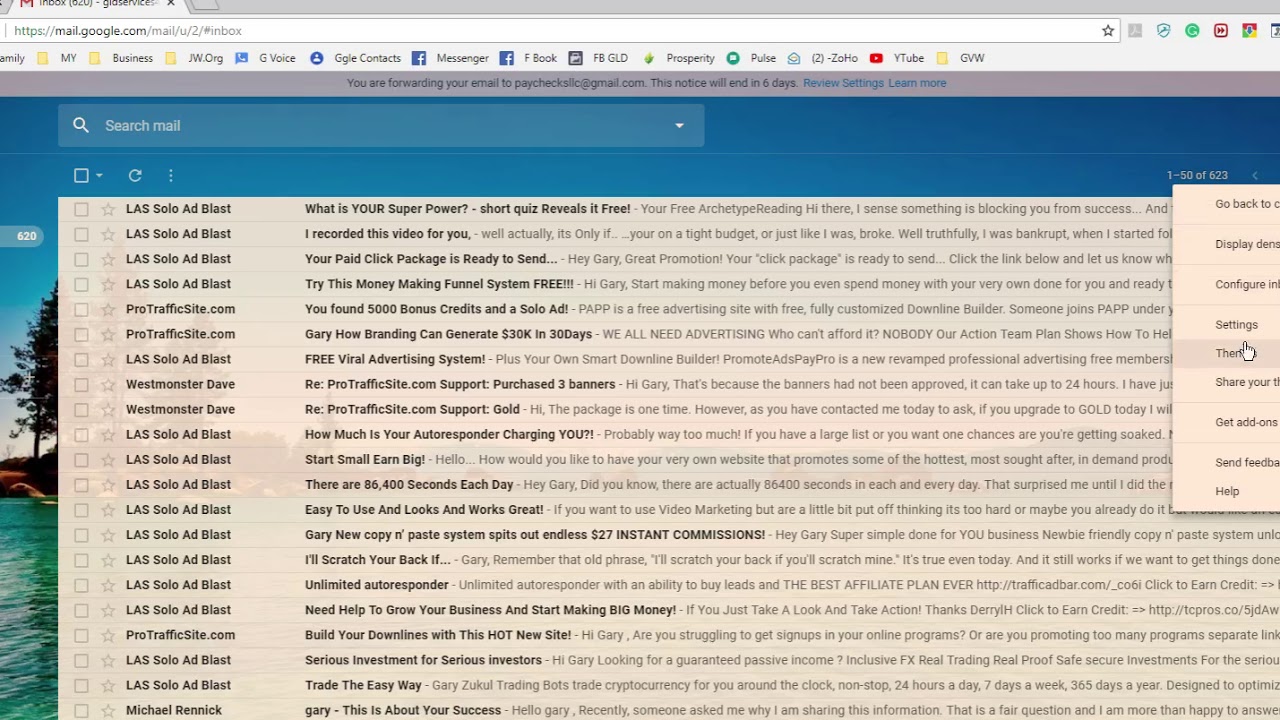Select the 'There are 86,400 Seconds' email checkbox

[81, 484]
